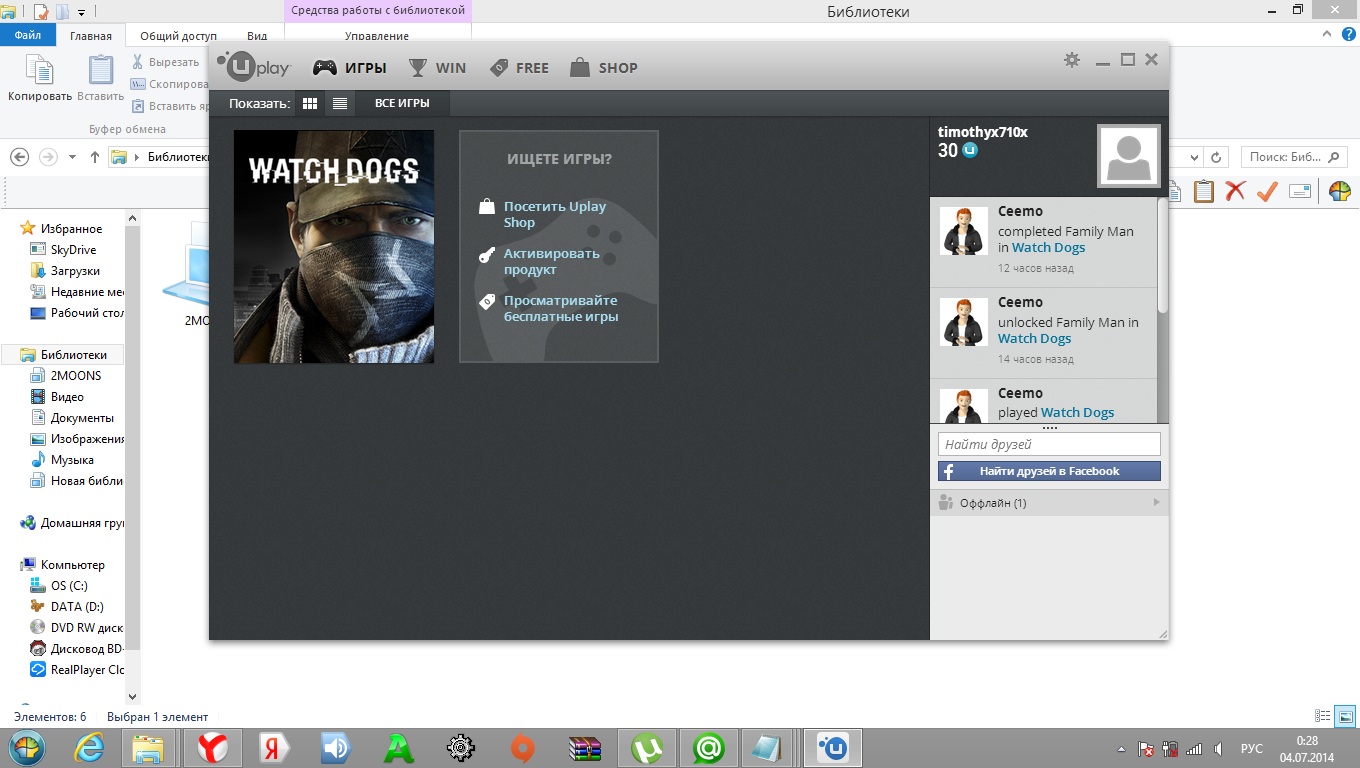This screenshot has width=1360, height=768.
Task: Click Explorer up-folder arrow
Action: coord(95,157)
